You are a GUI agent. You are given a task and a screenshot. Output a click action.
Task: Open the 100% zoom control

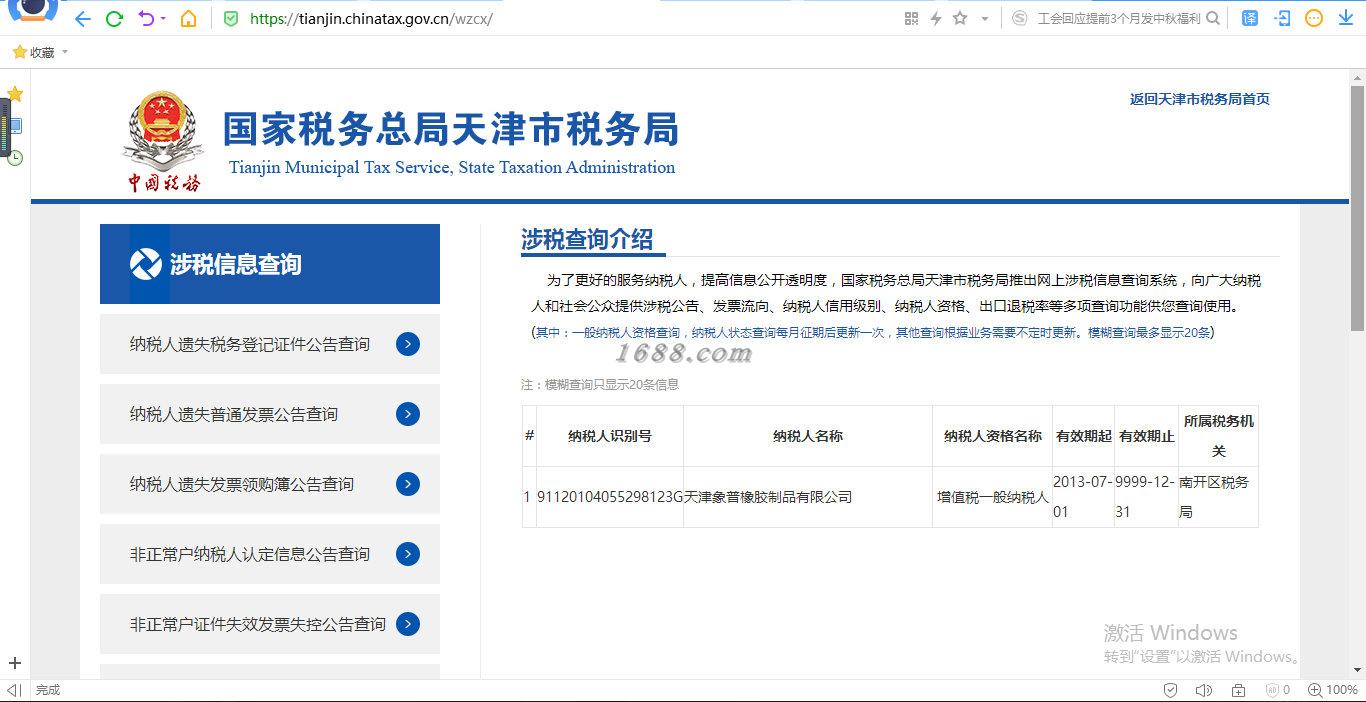(1334, 690)
